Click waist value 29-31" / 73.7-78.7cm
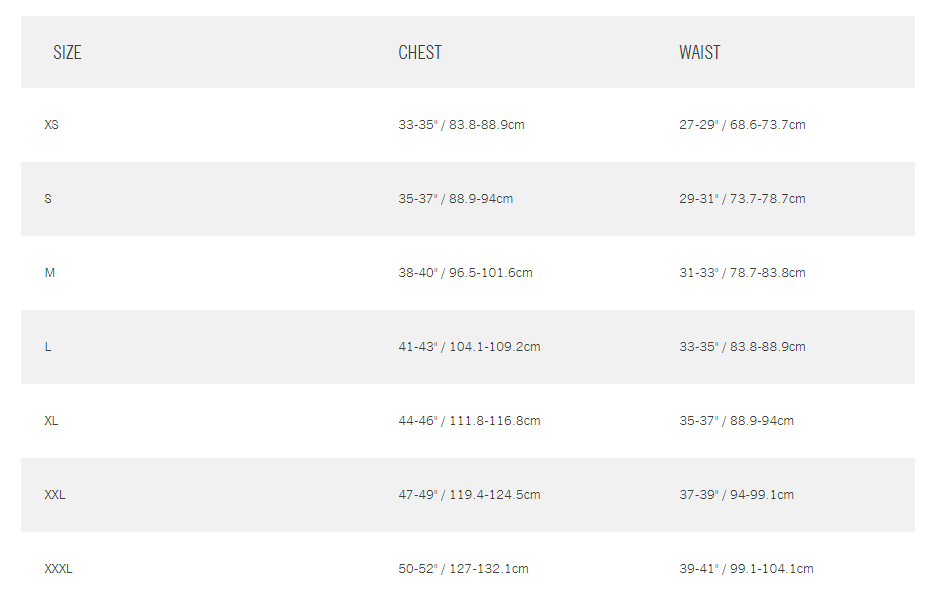Image resolution: width=937 pixels, height=605 pixels. click(742, 199)
